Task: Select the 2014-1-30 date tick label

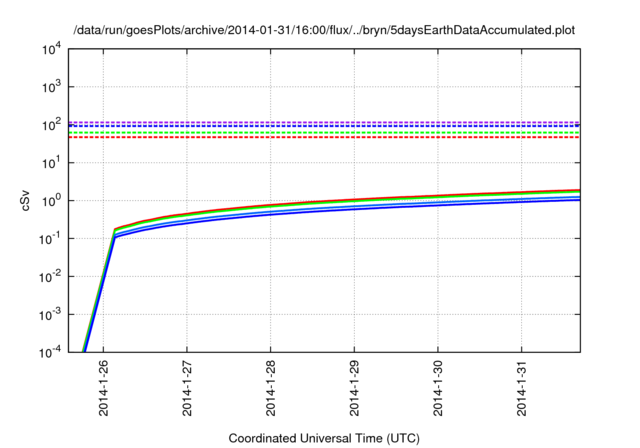Action: 437,391
